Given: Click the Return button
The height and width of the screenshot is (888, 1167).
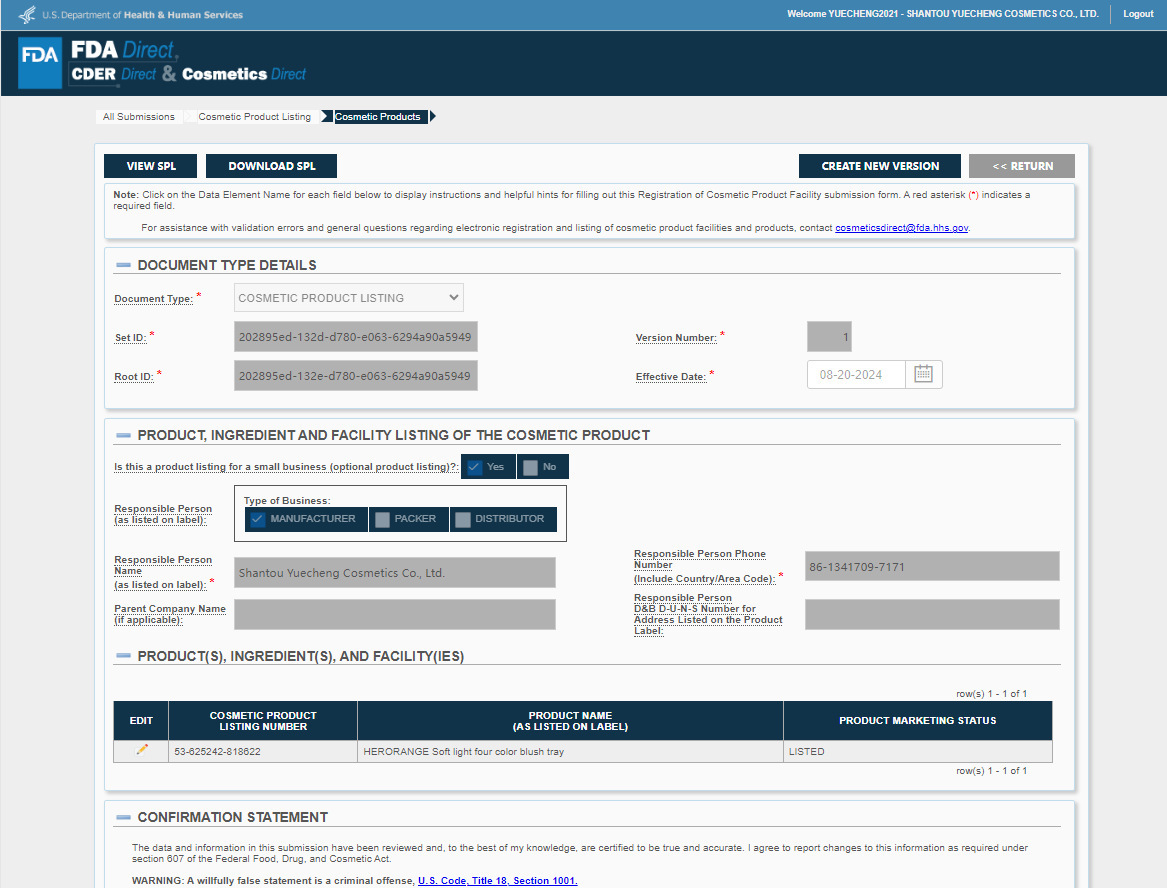Looking at the screenshot, I should point(1022,166).
